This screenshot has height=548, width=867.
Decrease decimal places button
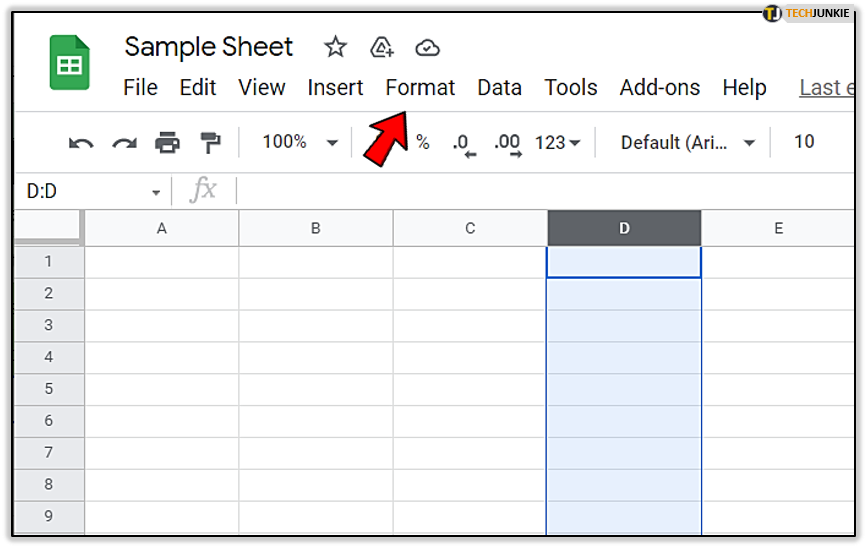click(463, 145)
